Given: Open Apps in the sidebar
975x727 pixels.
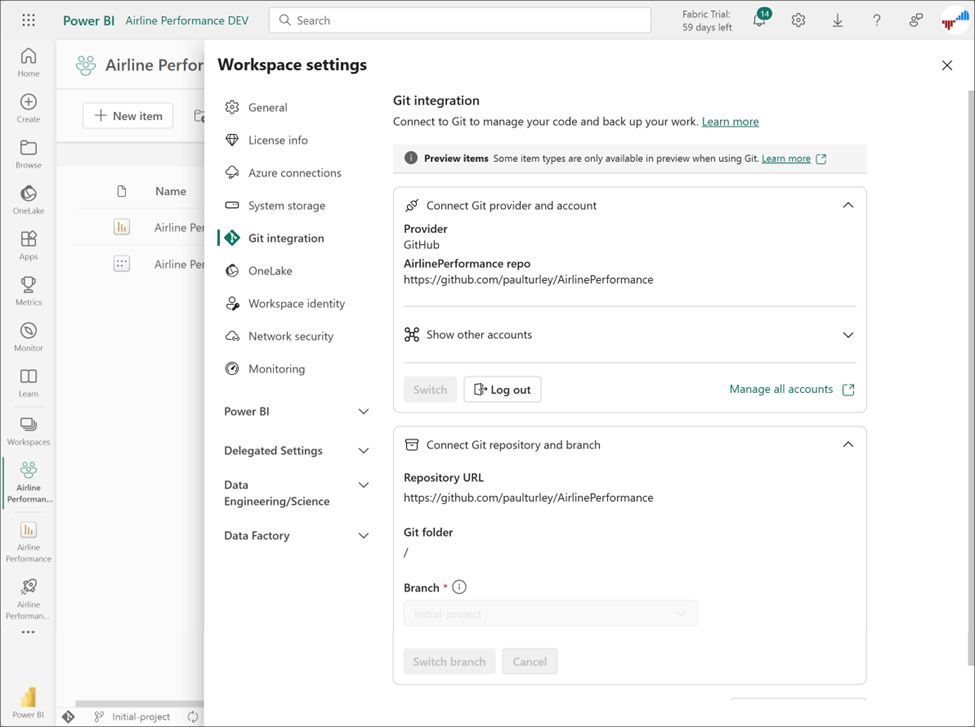Looking at the screenshot, I should [x=29, y=246].
